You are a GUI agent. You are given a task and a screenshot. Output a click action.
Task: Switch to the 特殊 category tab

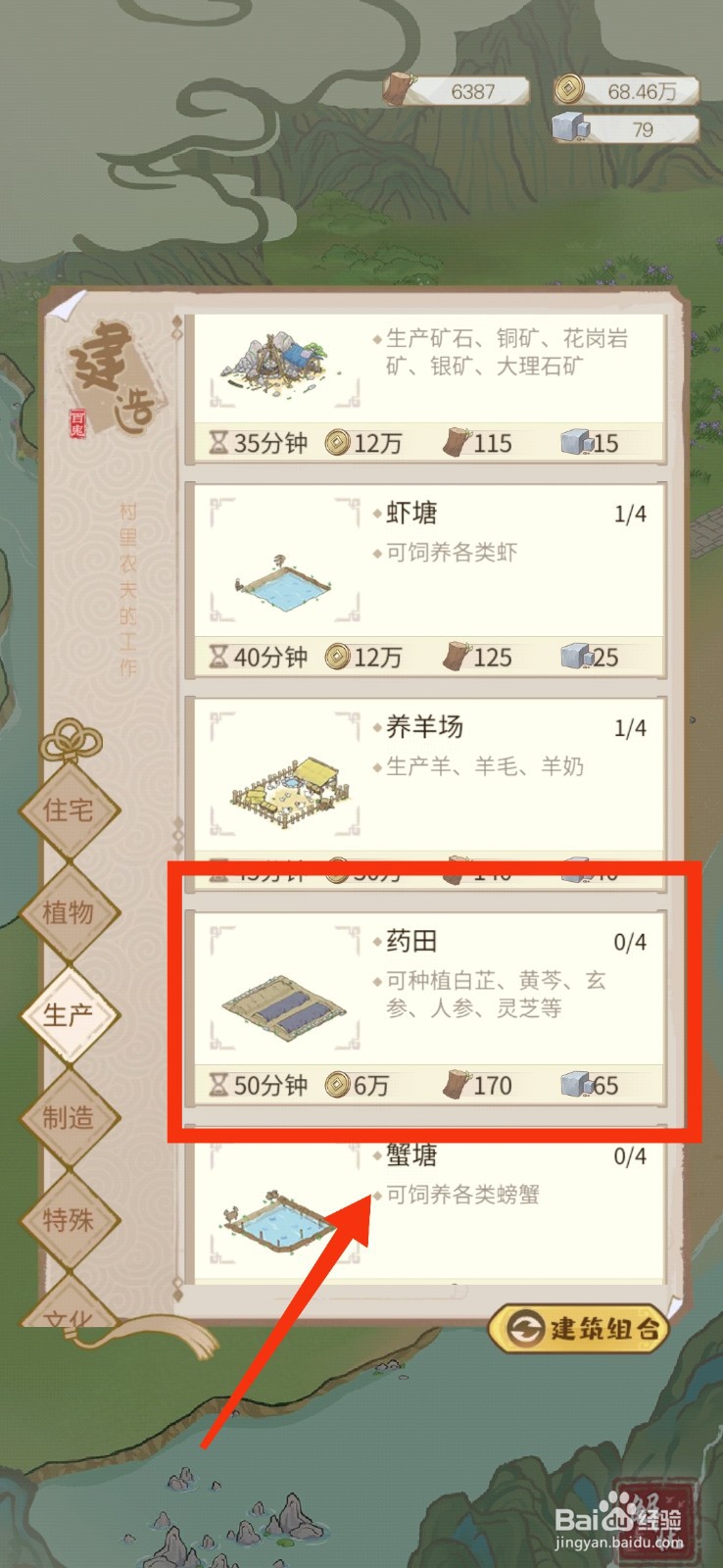(x=69, y=1220)
